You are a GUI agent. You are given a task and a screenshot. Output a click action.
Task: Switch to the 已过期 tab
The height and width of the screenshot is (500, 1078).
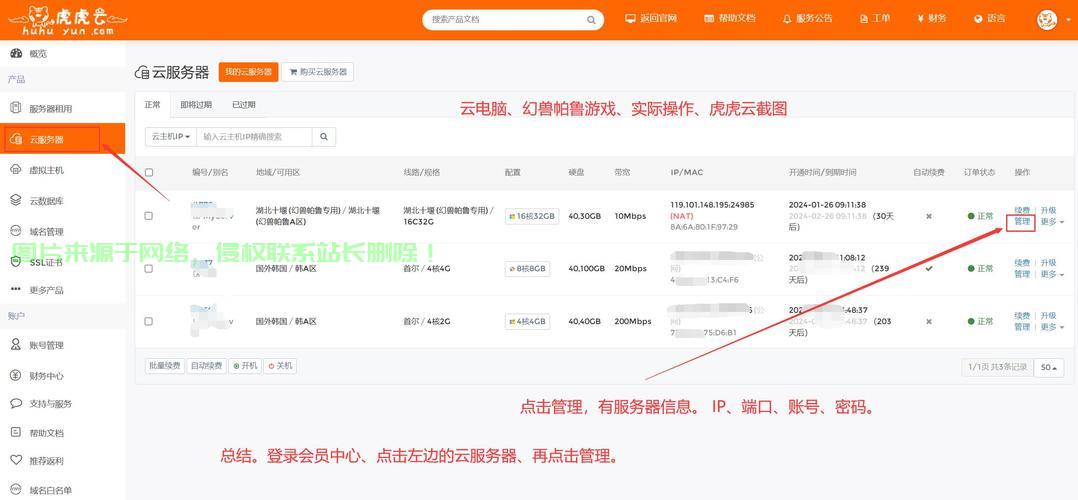243,105
